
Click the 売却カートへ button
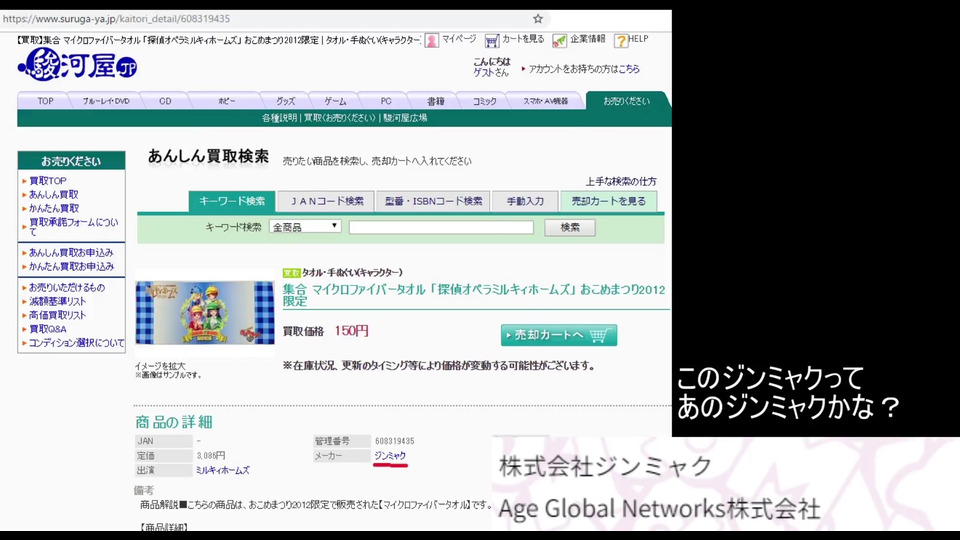pos(558,335)
